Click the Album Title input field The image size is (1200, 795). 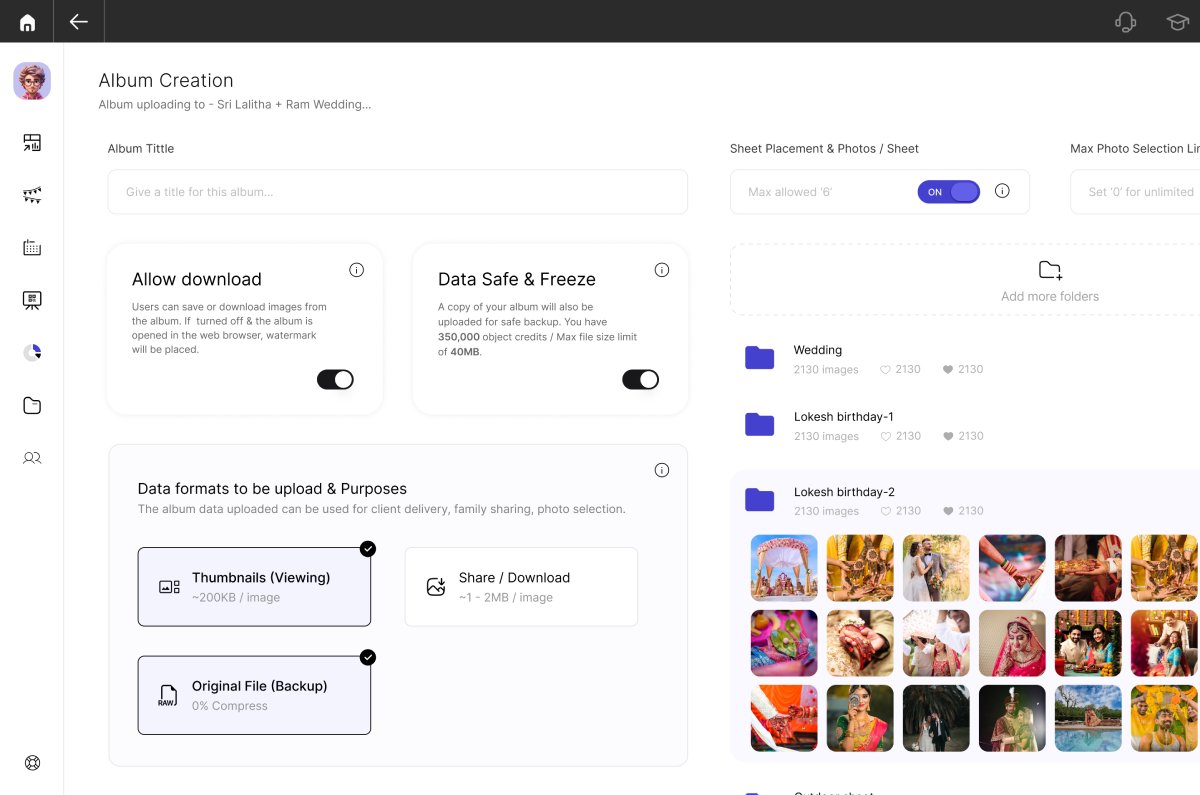(x=397, y=192)
